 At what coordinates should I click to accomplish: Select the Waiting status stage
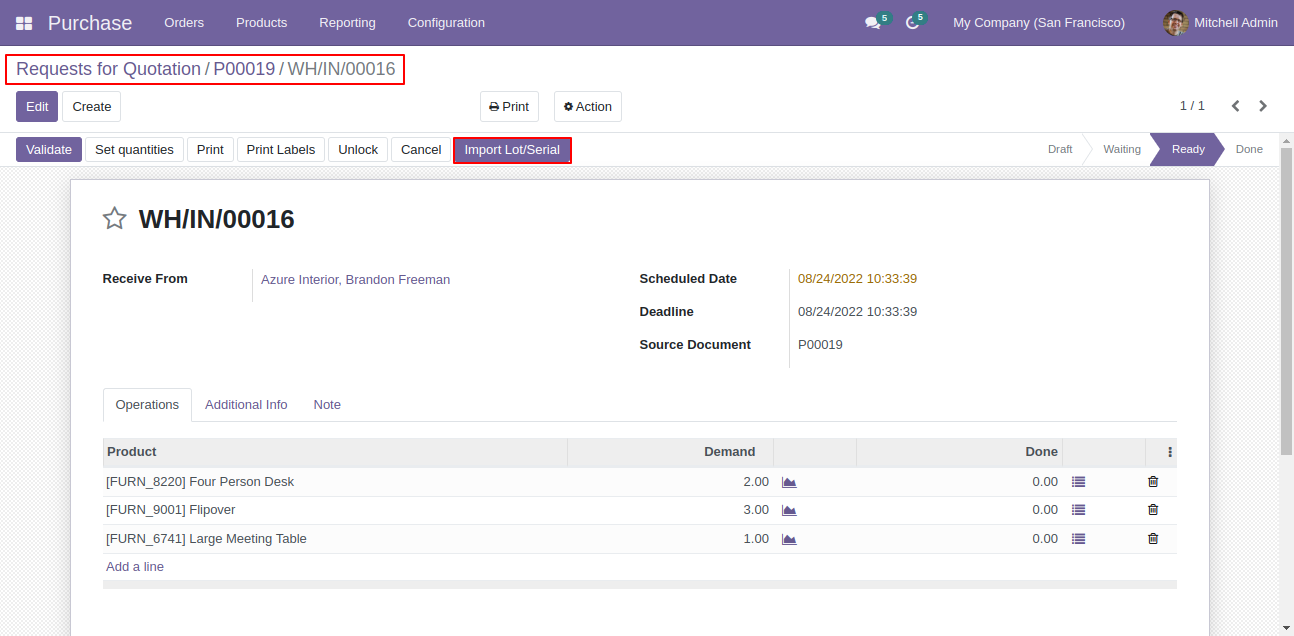click(1122, 149)
